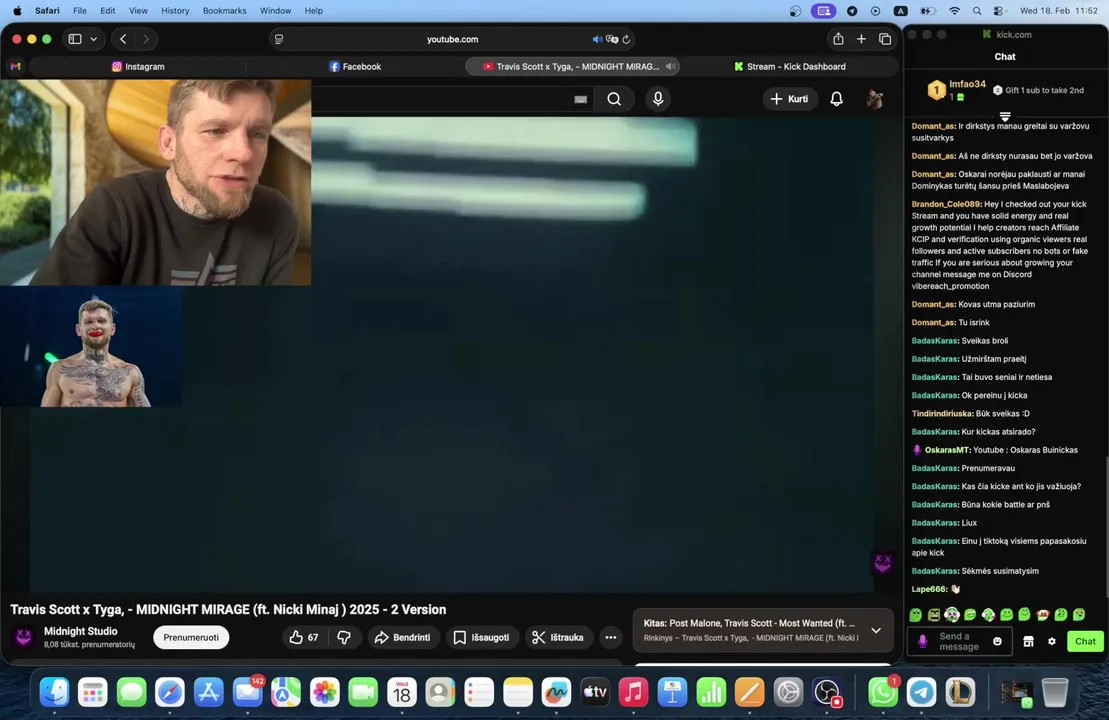Click lmfao34 in the gift leaderboard

[x=967, y=83]
